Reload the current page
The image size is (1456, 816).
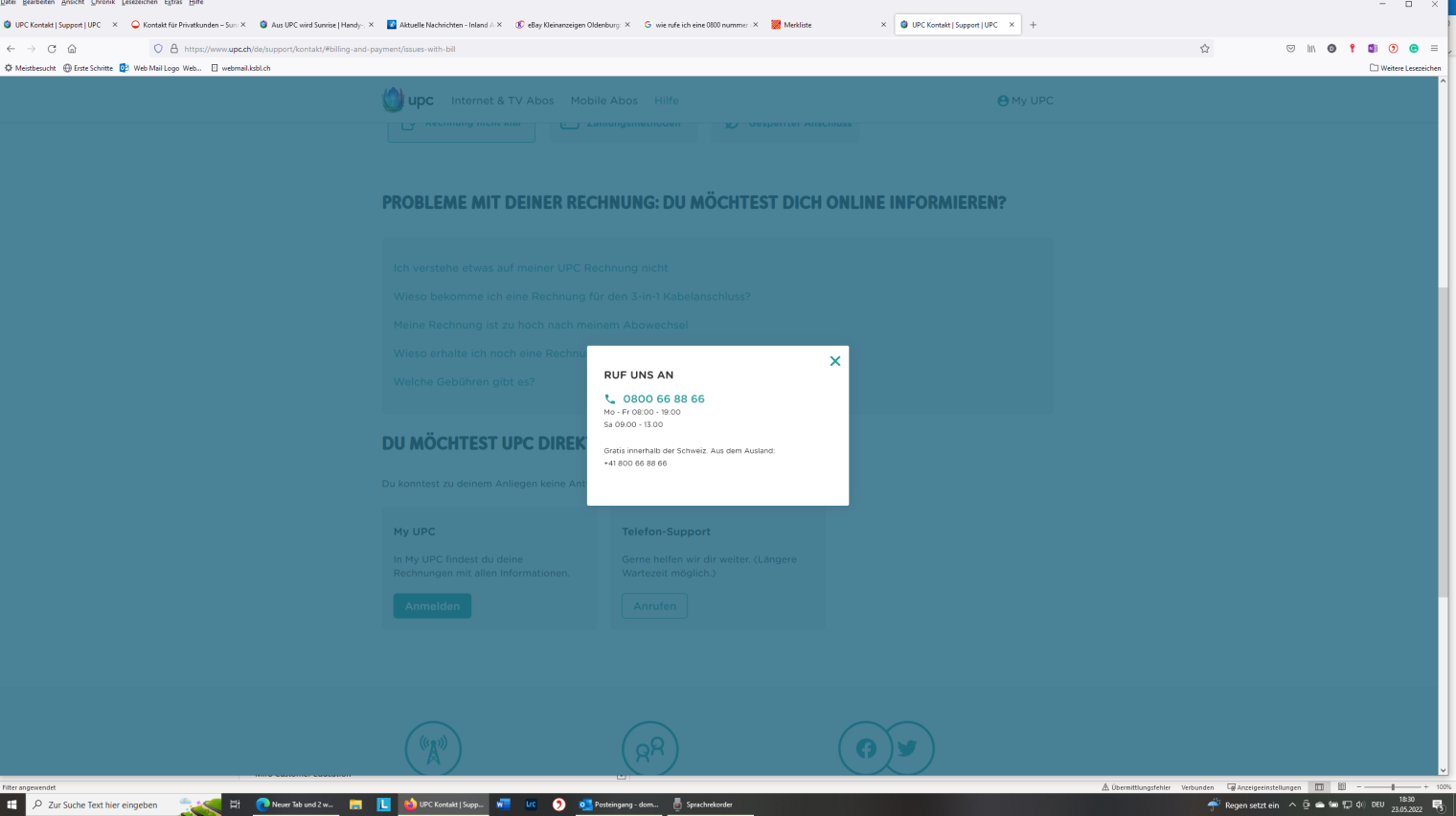(x=52, y=49)
